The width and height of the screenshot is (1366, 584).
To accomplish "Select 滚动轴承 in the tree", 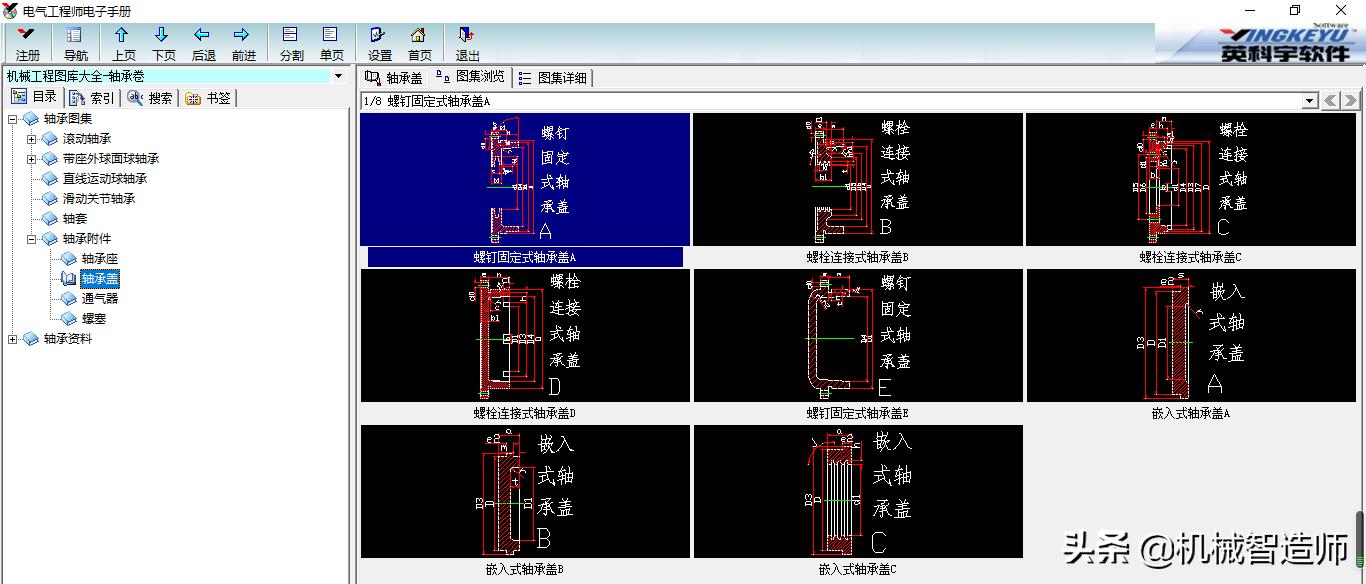I will coord(87,139).
